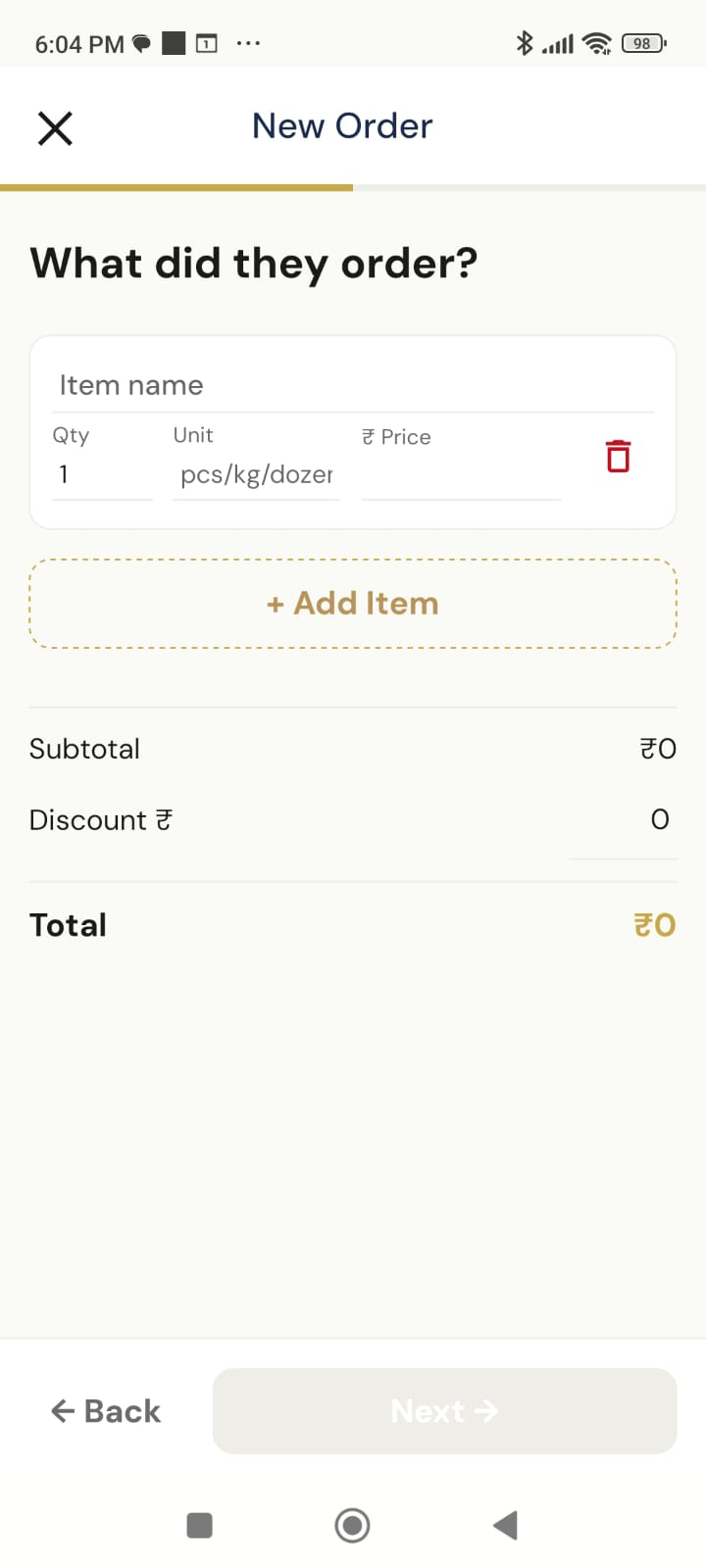Edit the Qty field
Image resolution: width=706 pixels, height=1568 pixels.
point(102,475)
